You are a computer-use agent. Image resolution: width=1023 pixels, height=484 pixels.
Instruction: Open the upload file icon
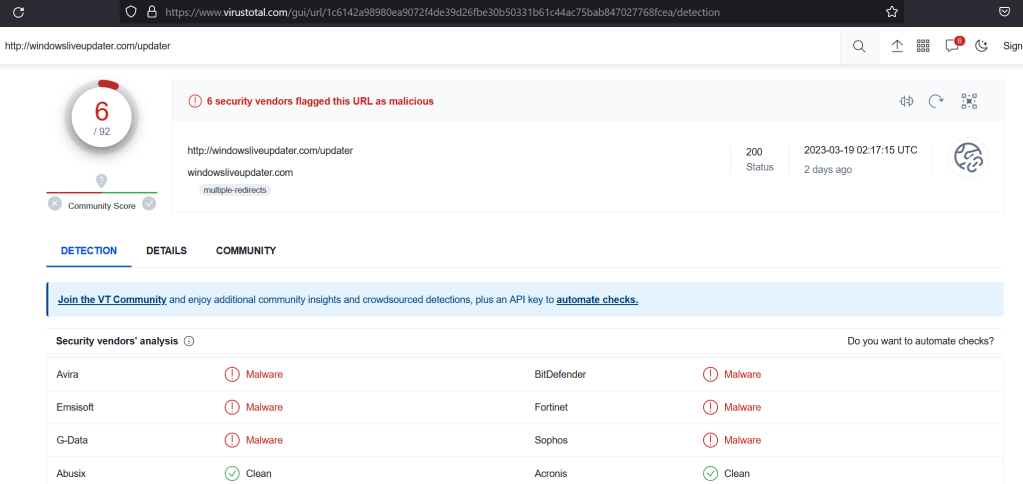(x=897, y=46)
